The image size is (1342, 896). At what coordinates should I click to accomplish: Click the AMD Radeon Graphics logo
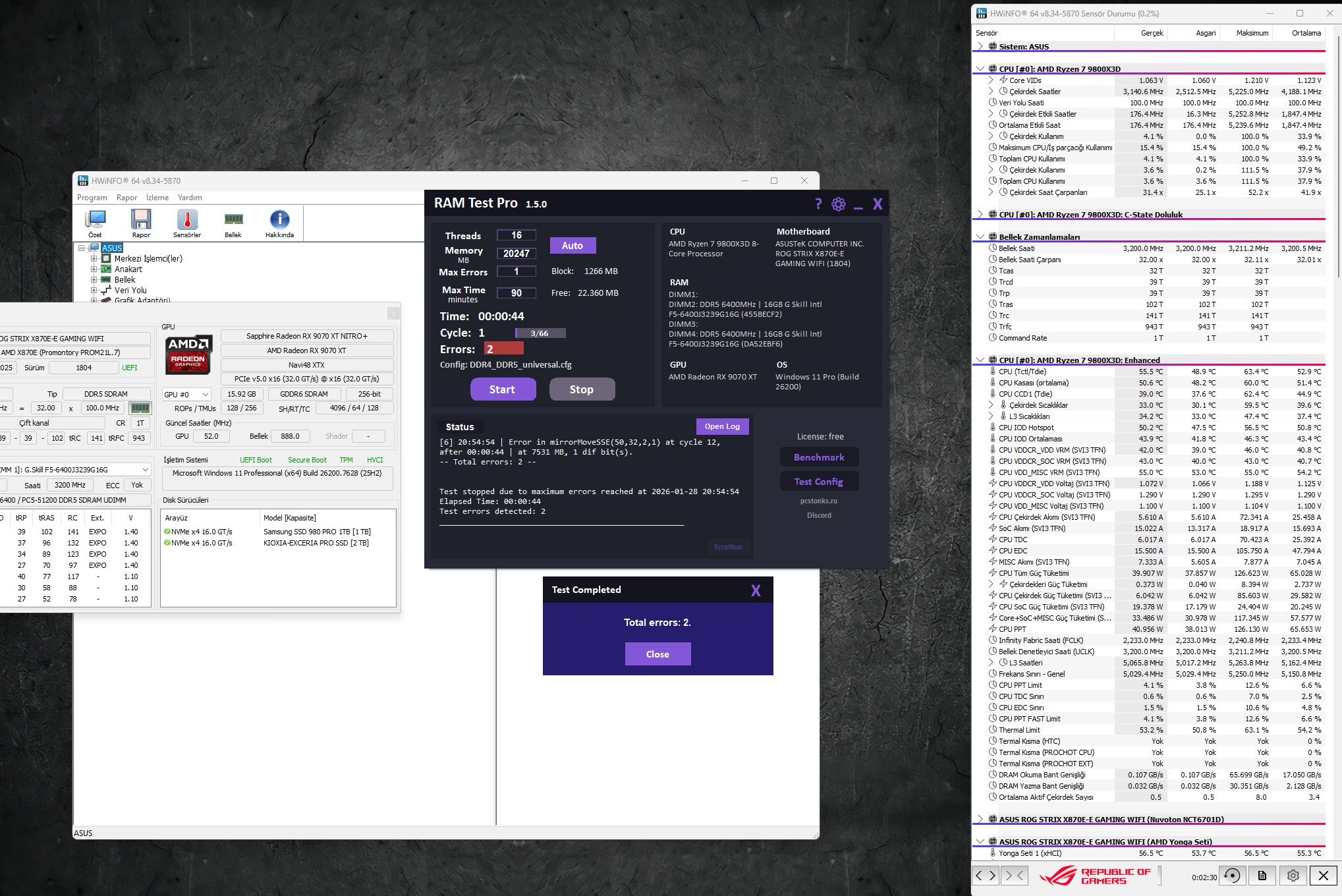click(188, 354)
